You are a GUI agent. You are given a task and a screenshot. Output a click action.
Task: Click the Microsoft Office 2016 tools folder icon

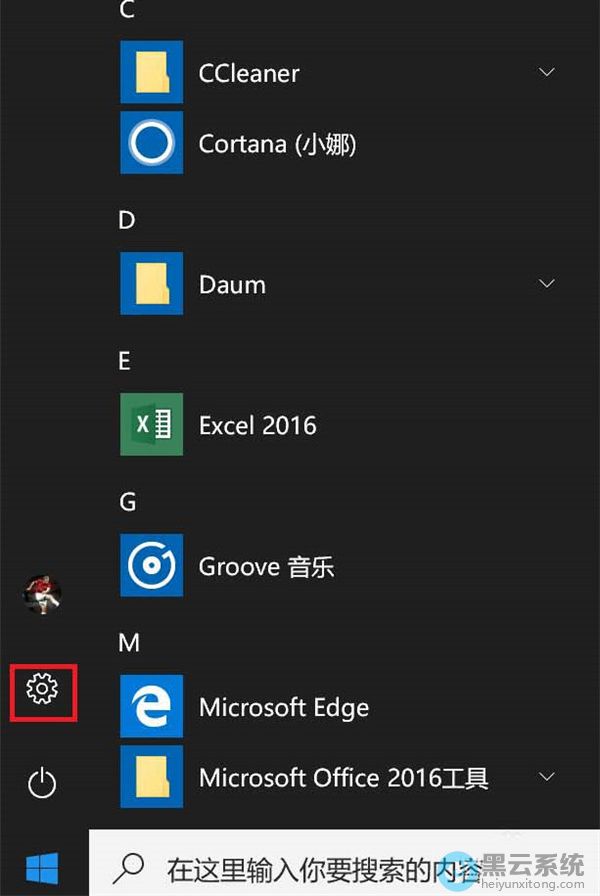coord(151,777)
